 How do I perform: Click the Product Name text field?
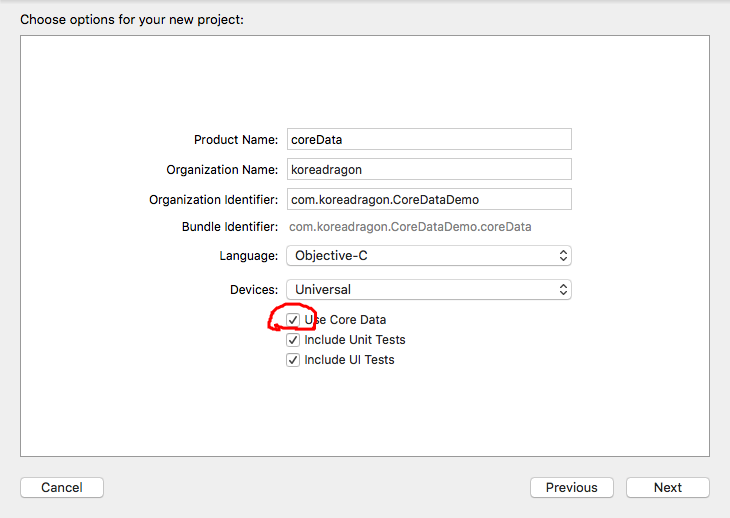click(x=429, y=139)
